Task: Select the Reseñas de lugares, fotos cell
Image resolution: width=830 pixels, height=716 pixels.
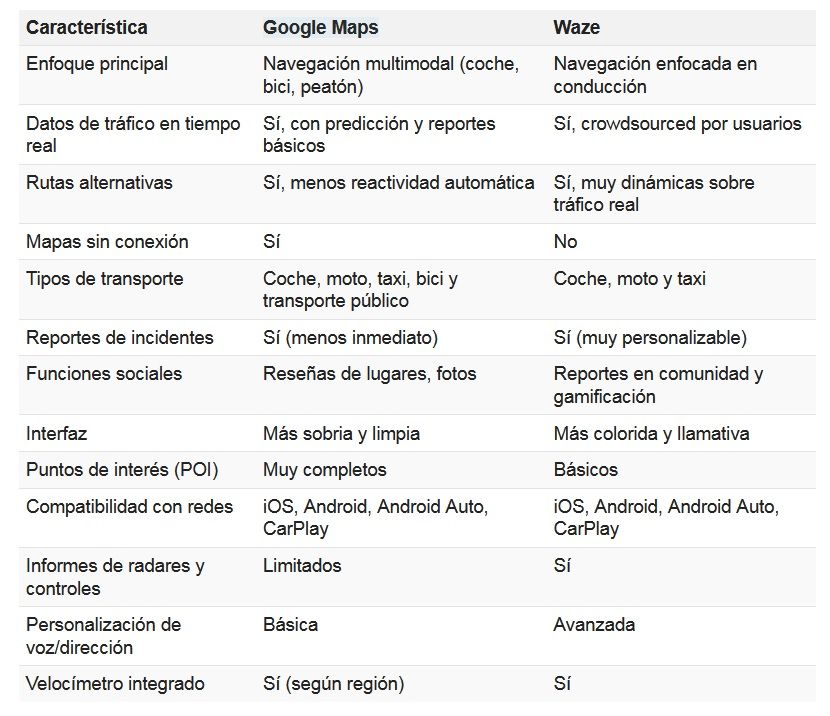Action: coord(369,374)
